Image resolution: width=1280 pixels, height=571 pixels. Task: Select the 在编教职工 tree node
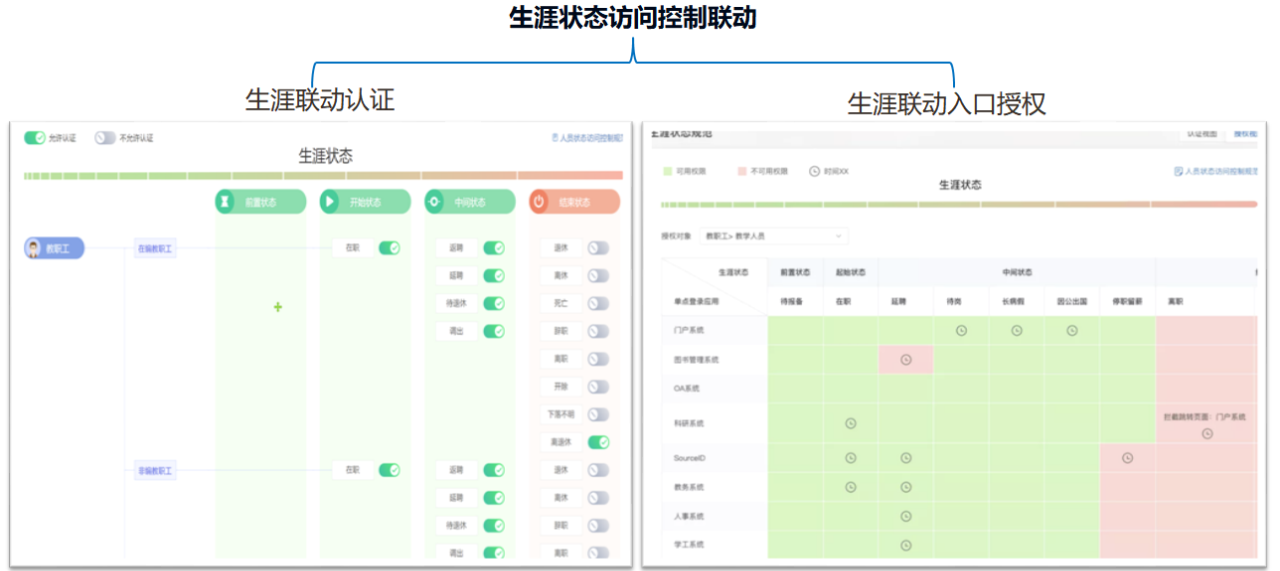point(156,249)
